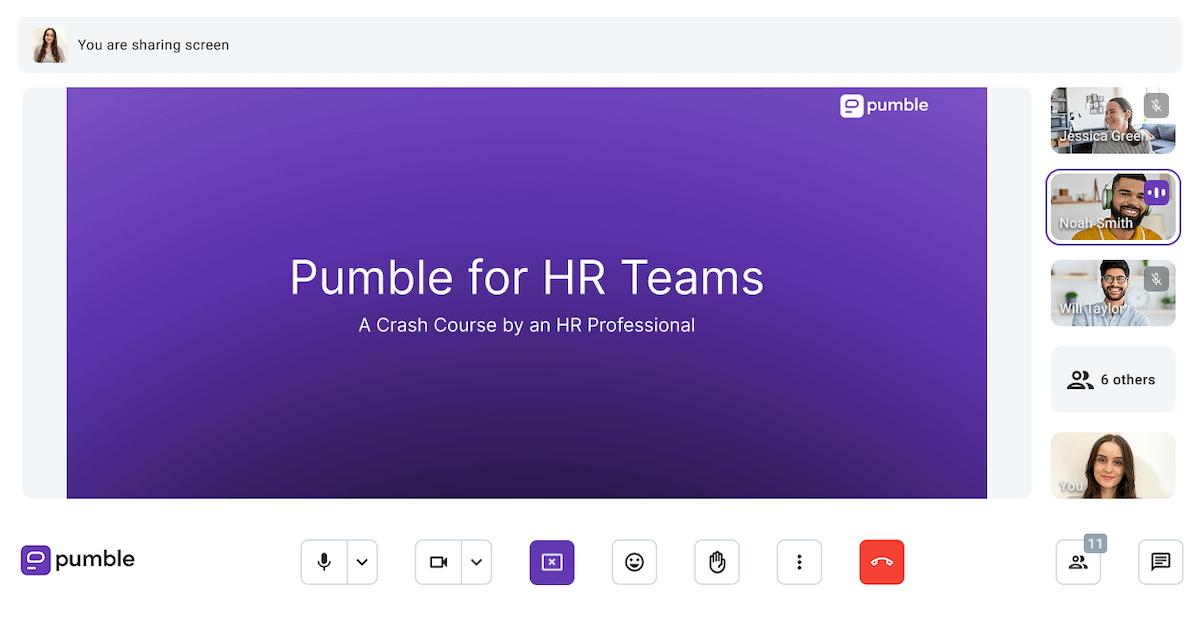Open the participants list
Viewport: 1200px width, 617px height.
click(x=1078, y=562)
